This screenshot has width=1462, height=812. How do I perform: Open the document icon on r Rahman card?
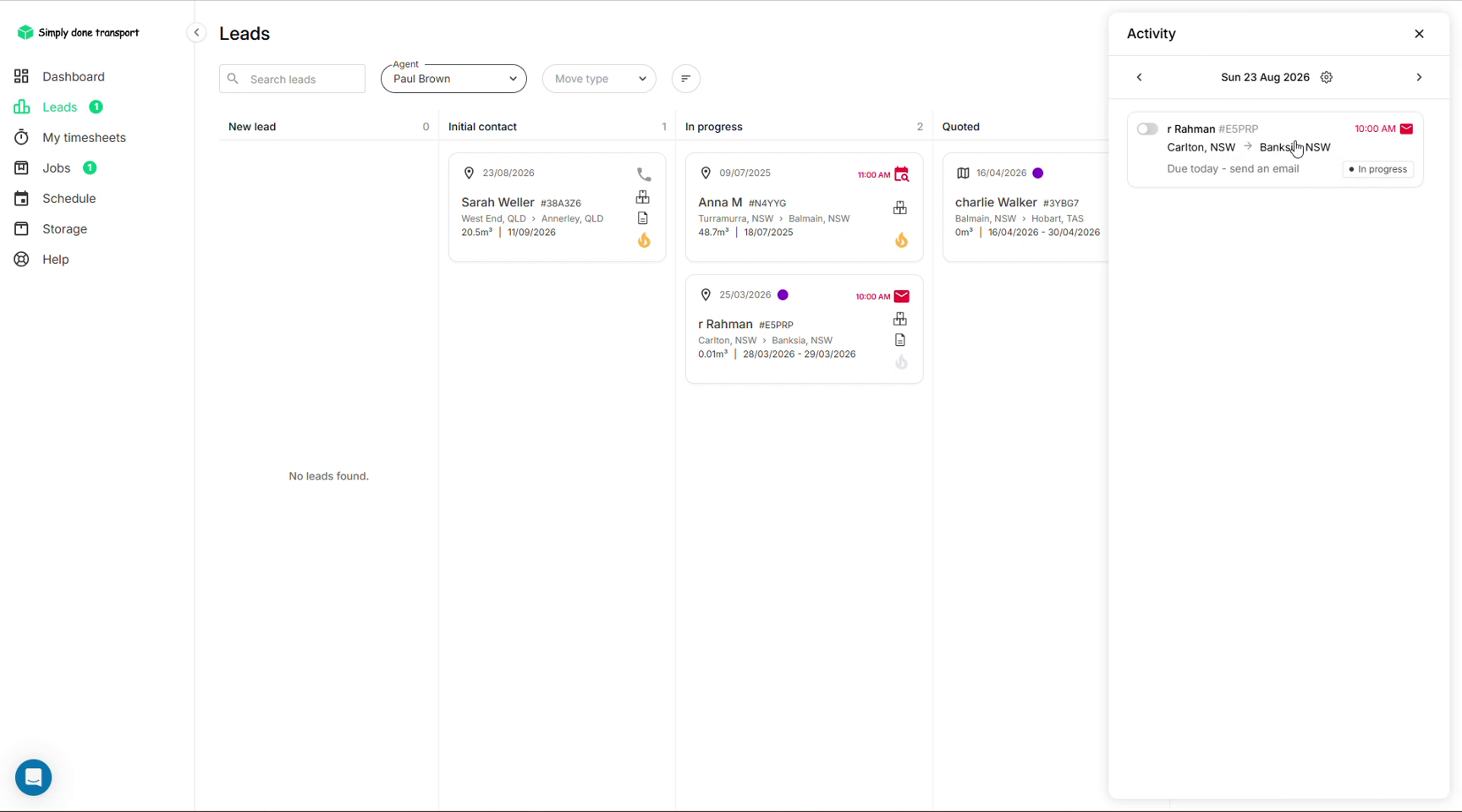pos(900,340)
